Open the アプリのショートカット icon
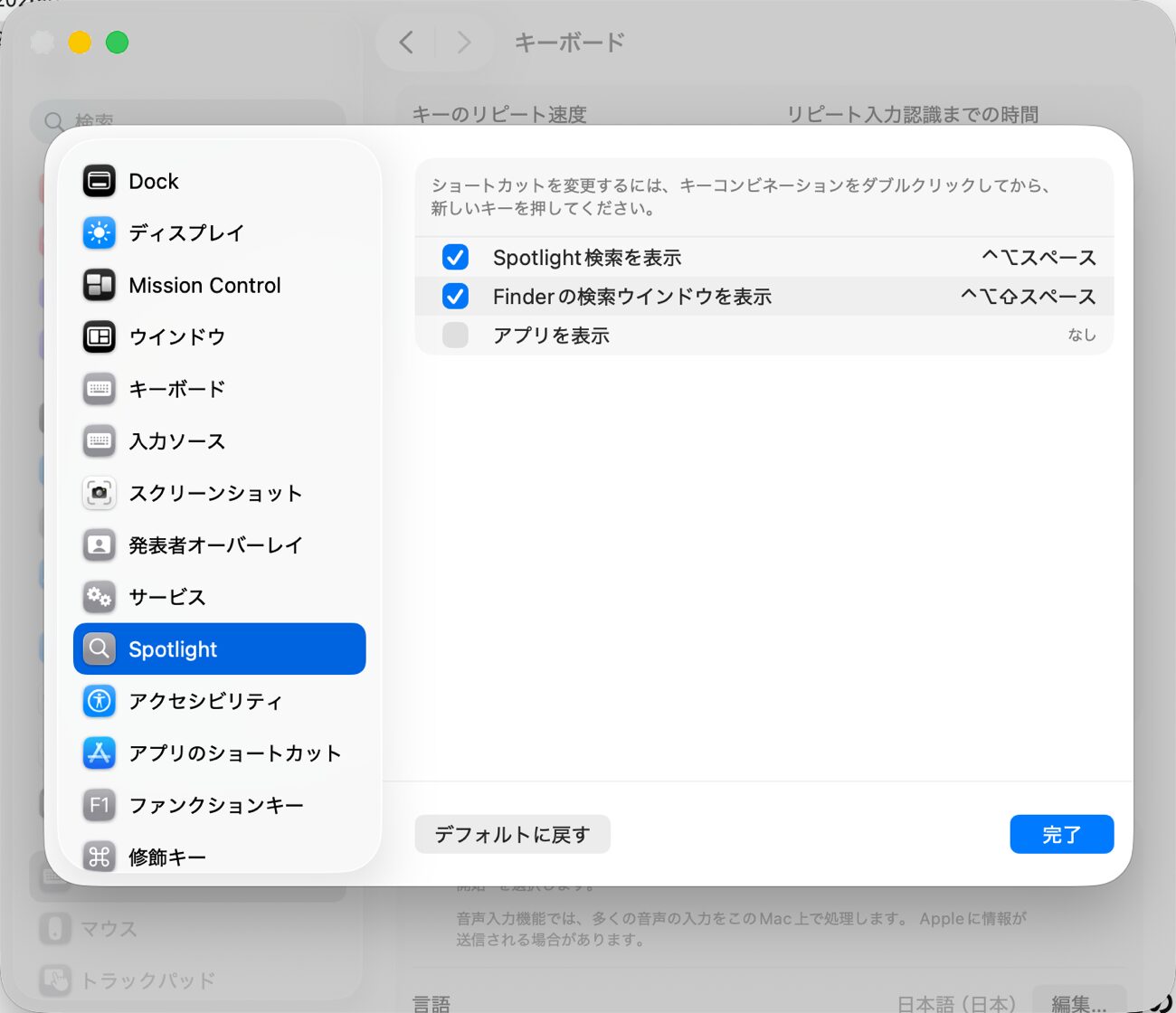 [x=100, y=753]
